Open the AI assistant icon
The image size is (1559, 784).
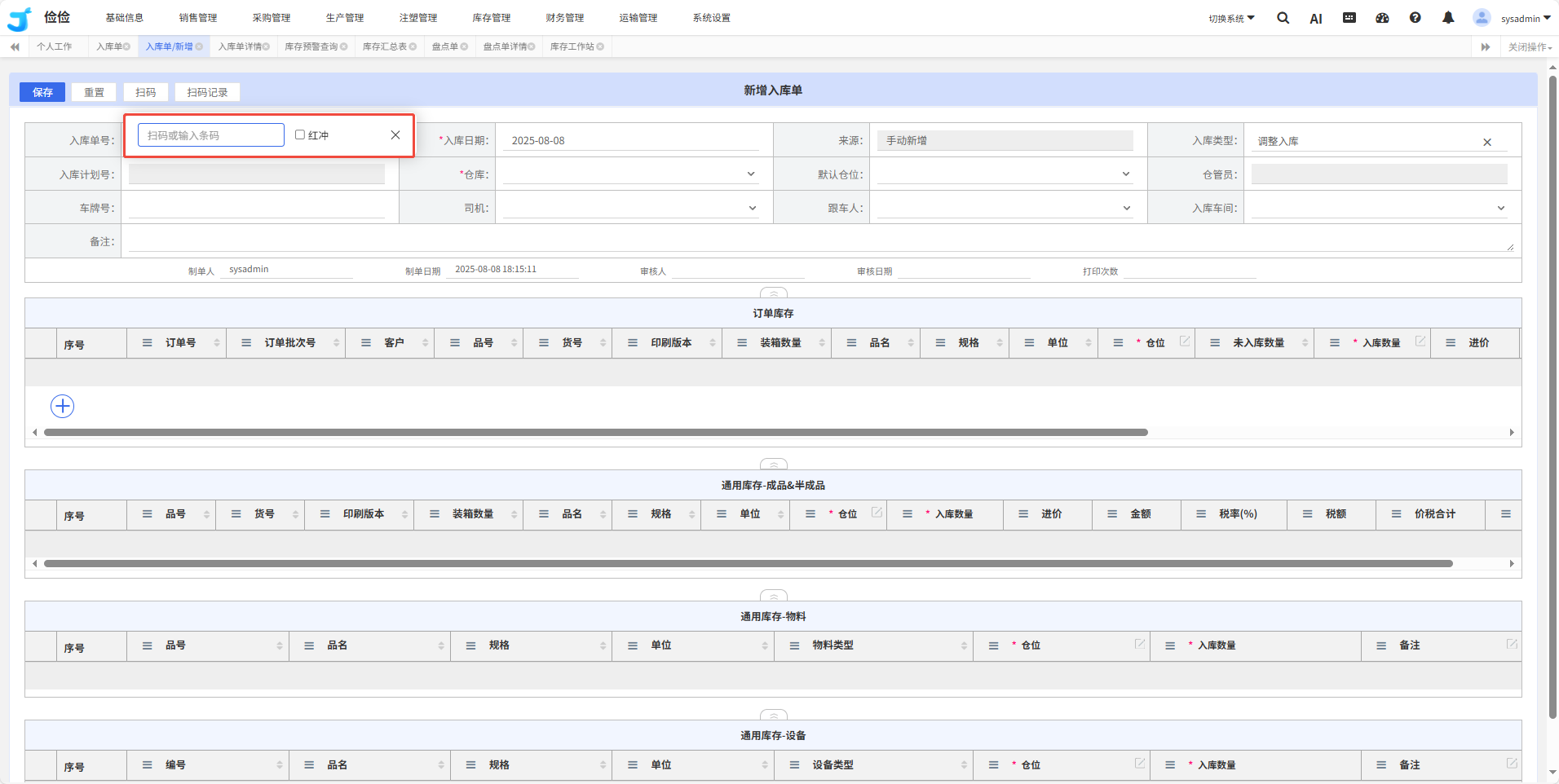(x=1315, y=19)
